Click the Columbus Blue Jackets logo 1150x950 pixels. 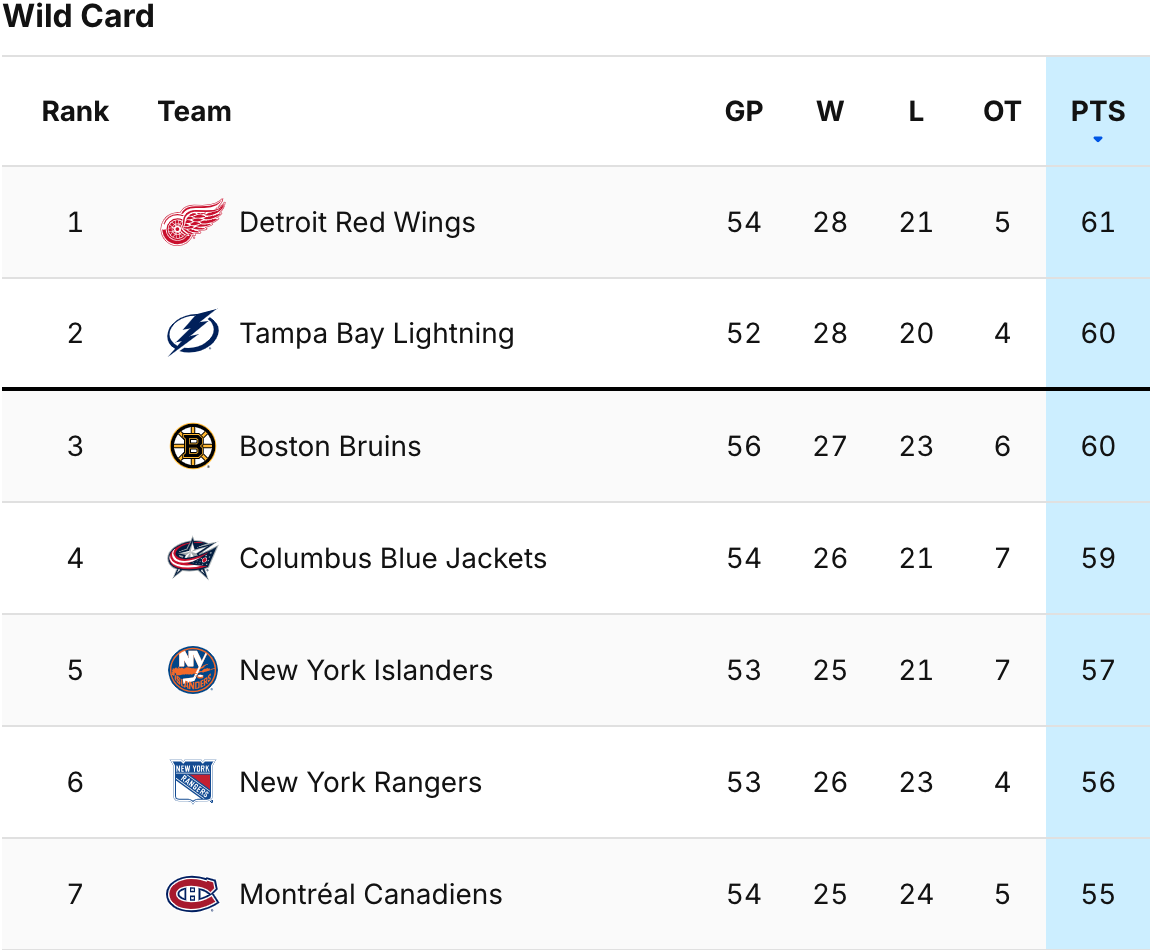[x=193, y=558]
